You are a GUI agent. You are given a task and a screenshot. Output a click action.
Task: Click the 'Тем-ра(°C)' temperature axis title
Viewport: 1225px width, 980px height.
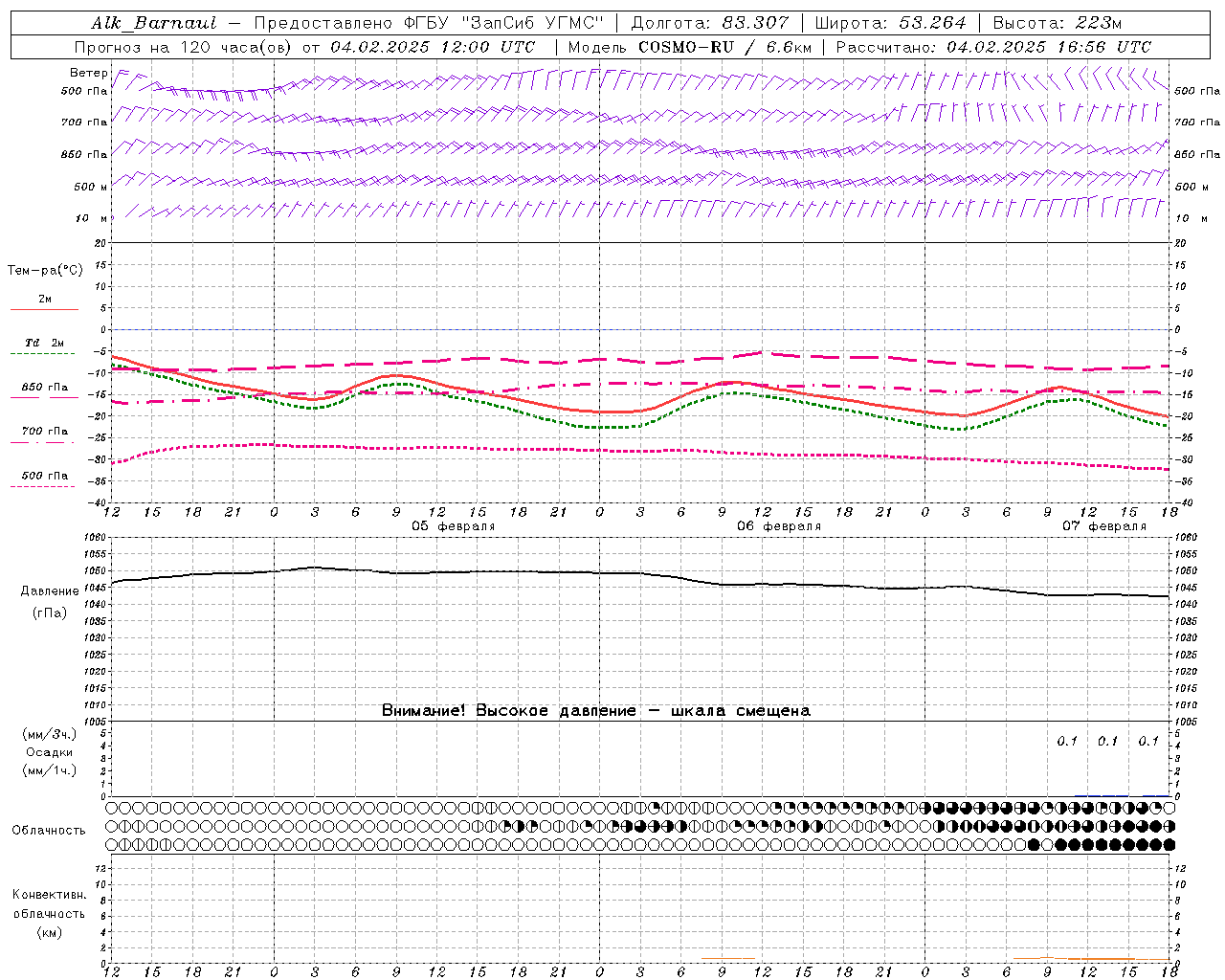[x=45, y=271]
